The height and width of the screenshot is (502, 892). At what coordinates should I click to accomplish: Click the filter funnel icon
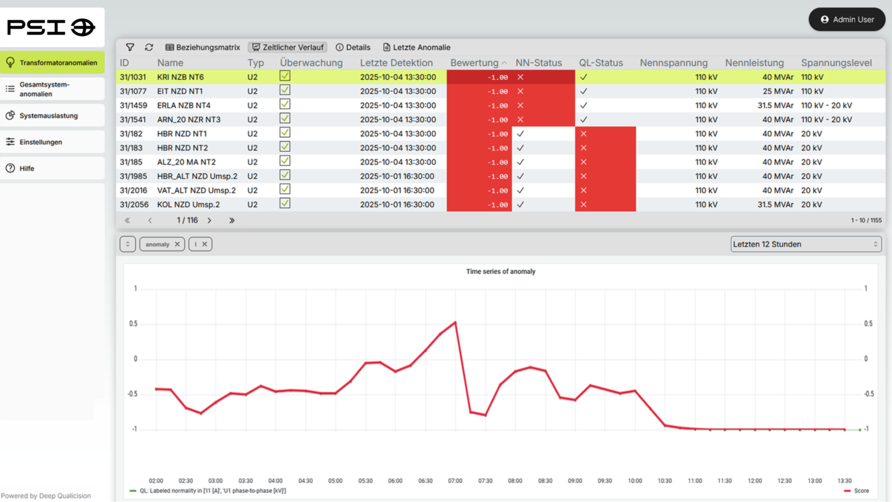[130, 47]
